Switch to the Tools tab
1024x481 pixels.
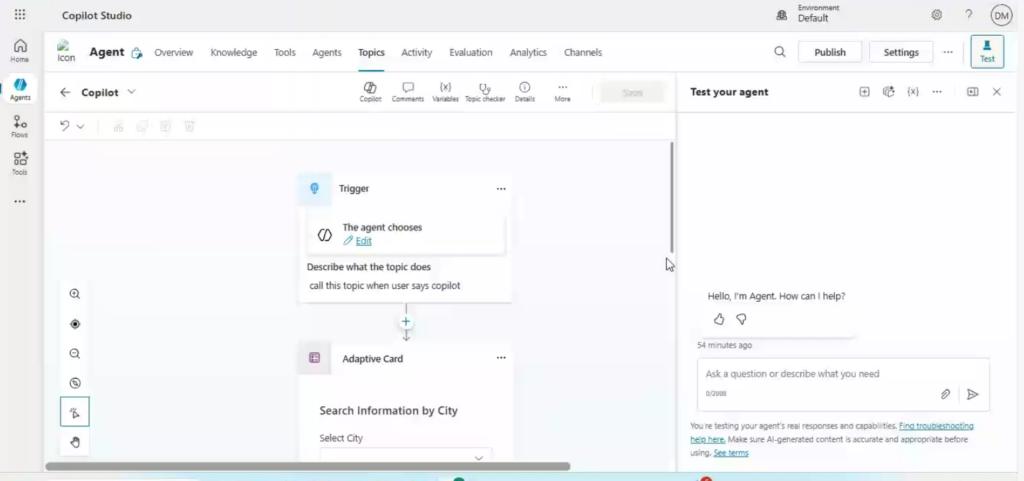click(285, 52)
